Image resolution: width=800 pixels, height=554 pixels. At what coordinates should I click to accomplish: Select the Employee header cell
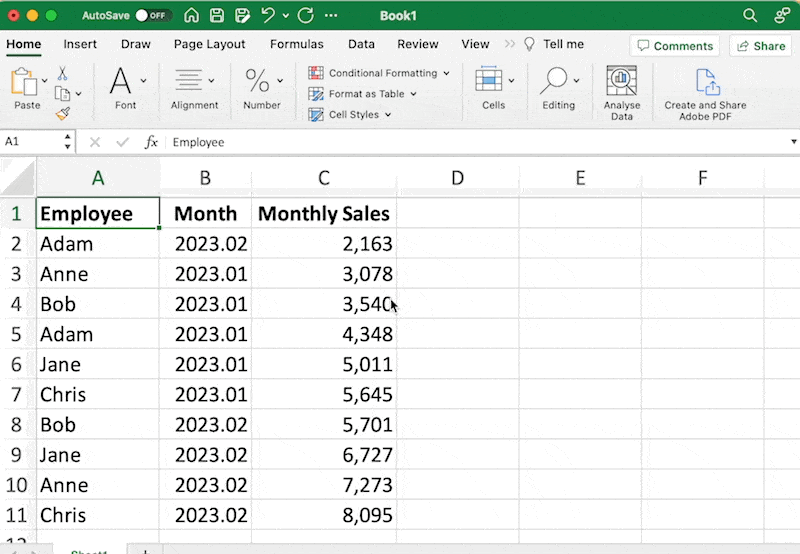click(x=98, y=213)
